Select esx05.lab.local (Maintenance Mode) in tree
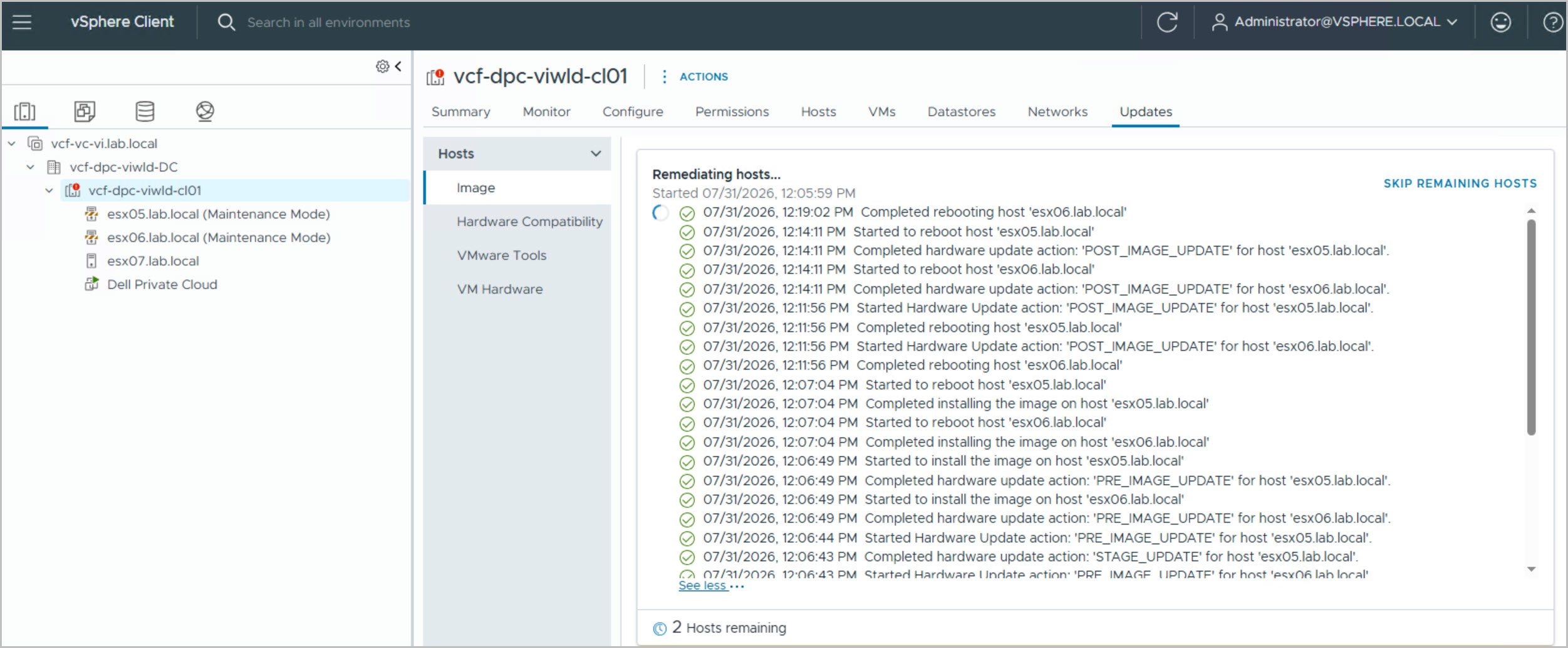Viewport: 1568px width, 648px height. [x=218, y=214]
